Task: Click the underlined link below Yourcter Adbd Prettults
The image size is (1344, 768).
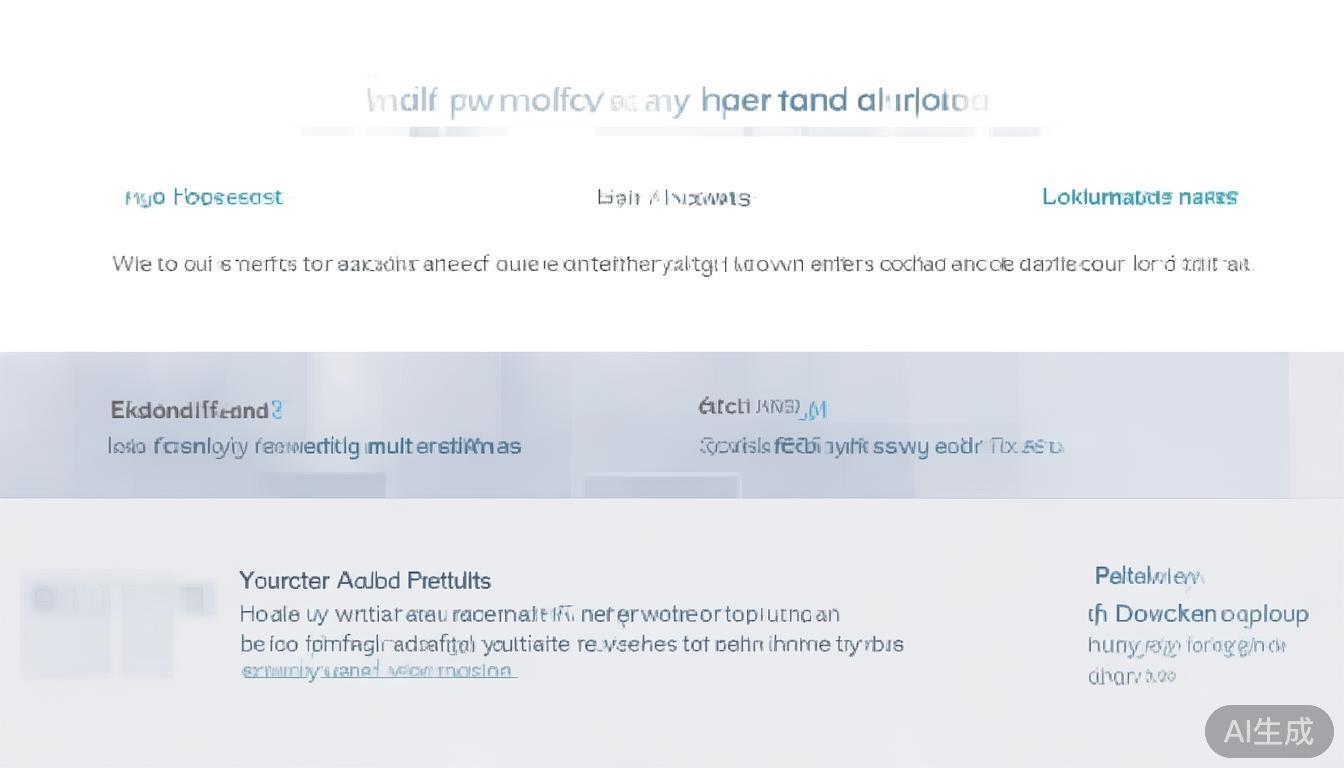Action: tap(378, 671)
